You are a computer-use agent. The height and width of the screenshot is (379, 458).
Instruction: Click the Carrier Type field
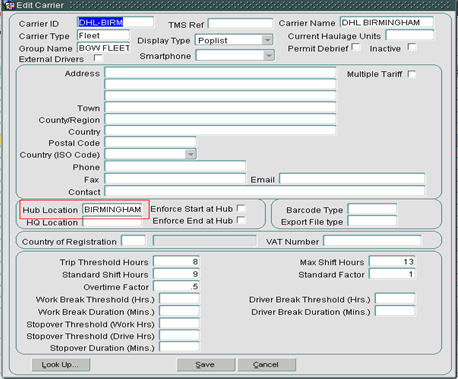[x=103, y=35]
